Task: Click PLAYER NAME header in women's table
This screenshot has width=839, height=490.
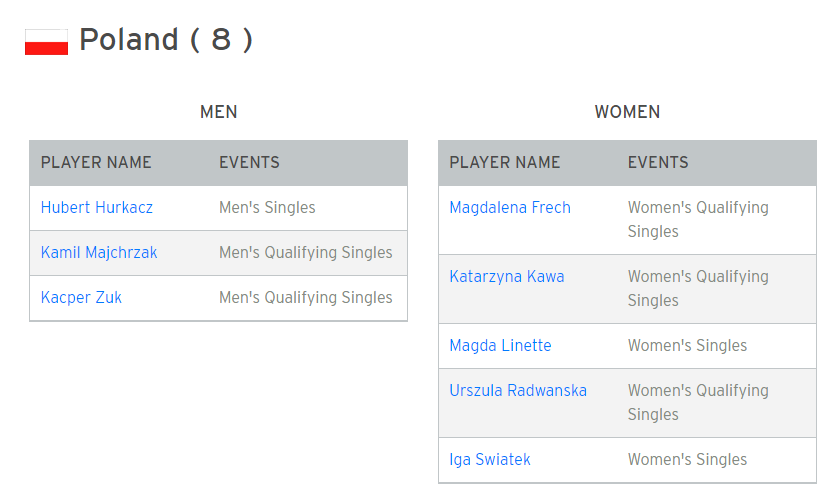Action: [505, 163]
